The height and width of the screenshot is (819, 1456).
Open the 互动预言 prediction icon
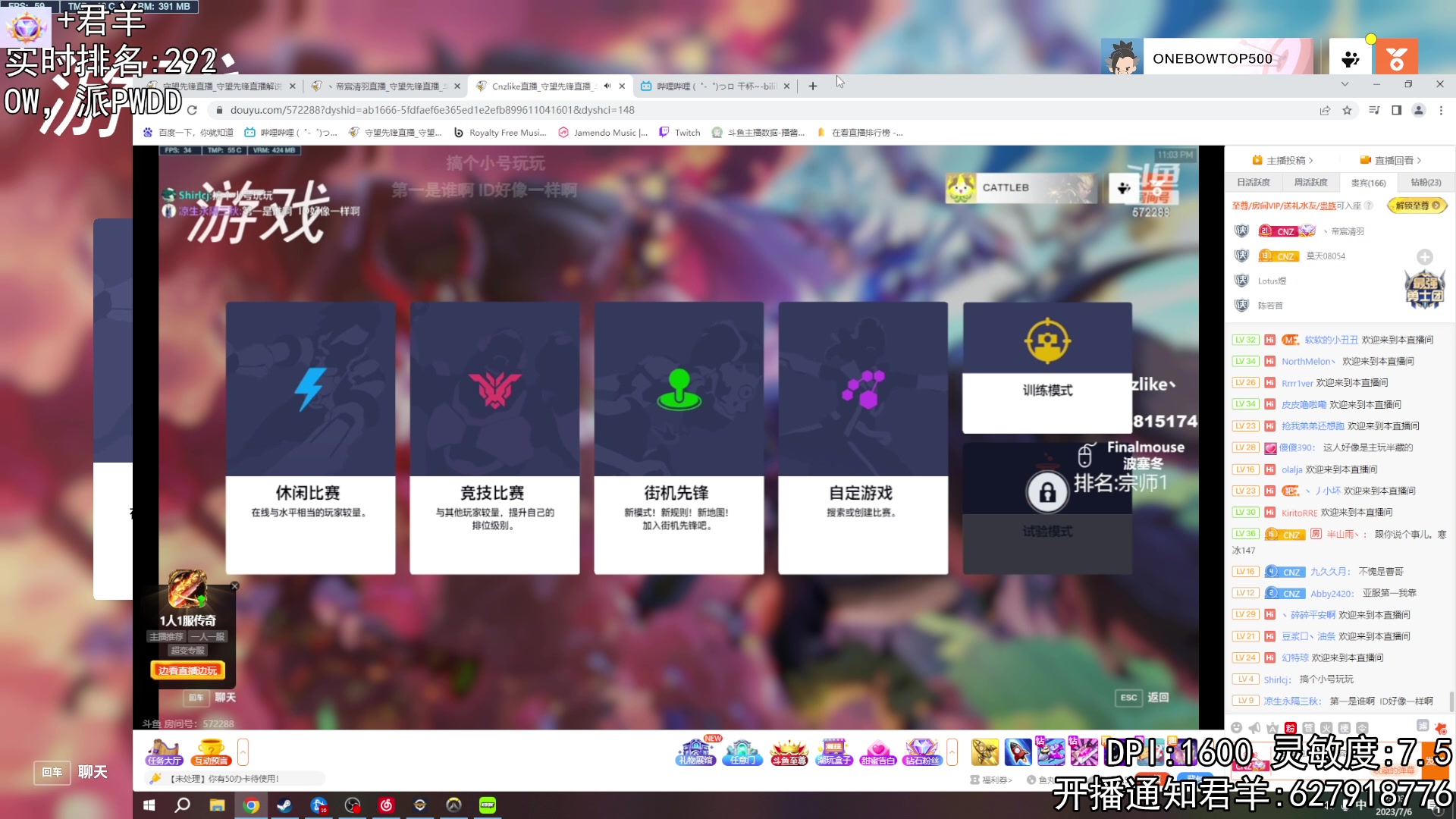pos(211,752)
